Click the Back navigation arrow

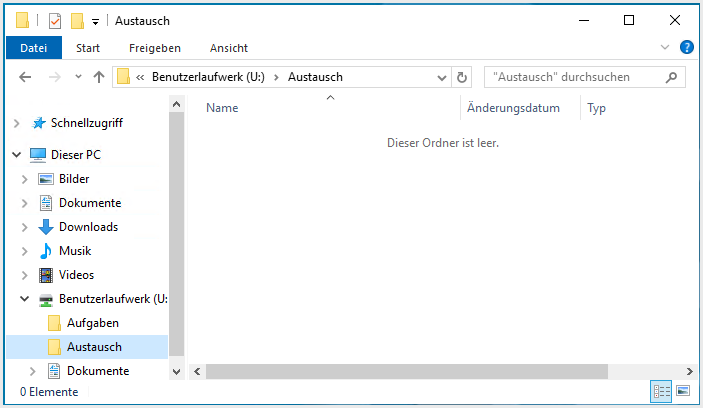click(26, 77)
